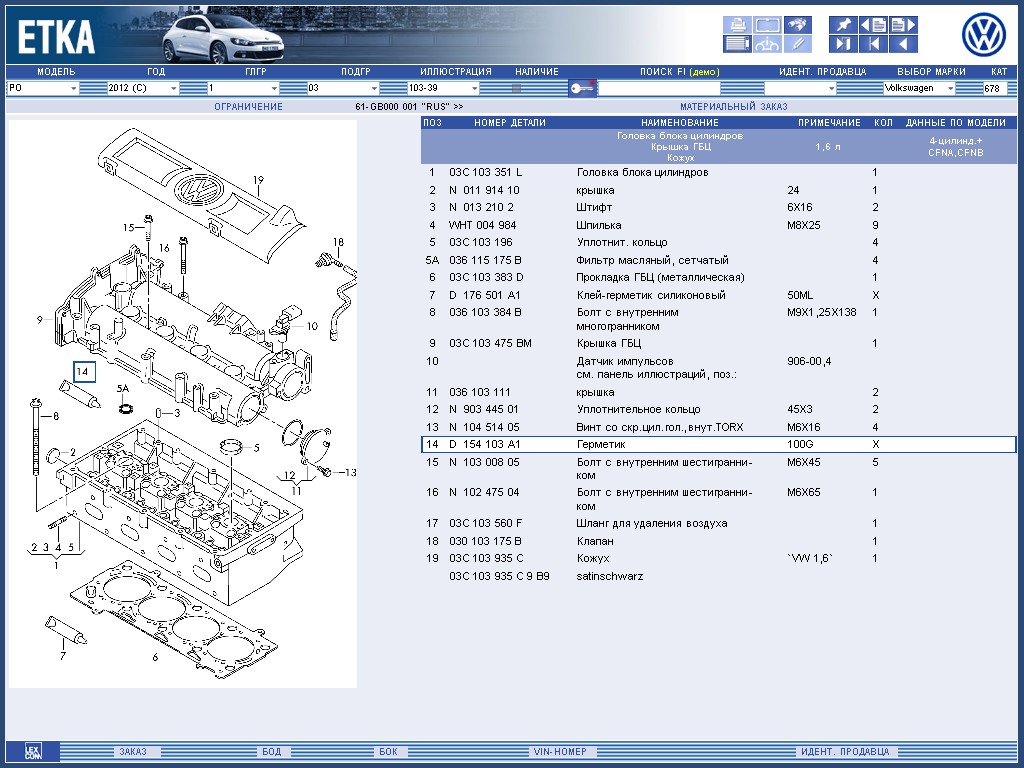Select part row 6 Прокладка ГБЦ
The height and width of the screenshot is (768, 1024).
pos(660,277)
